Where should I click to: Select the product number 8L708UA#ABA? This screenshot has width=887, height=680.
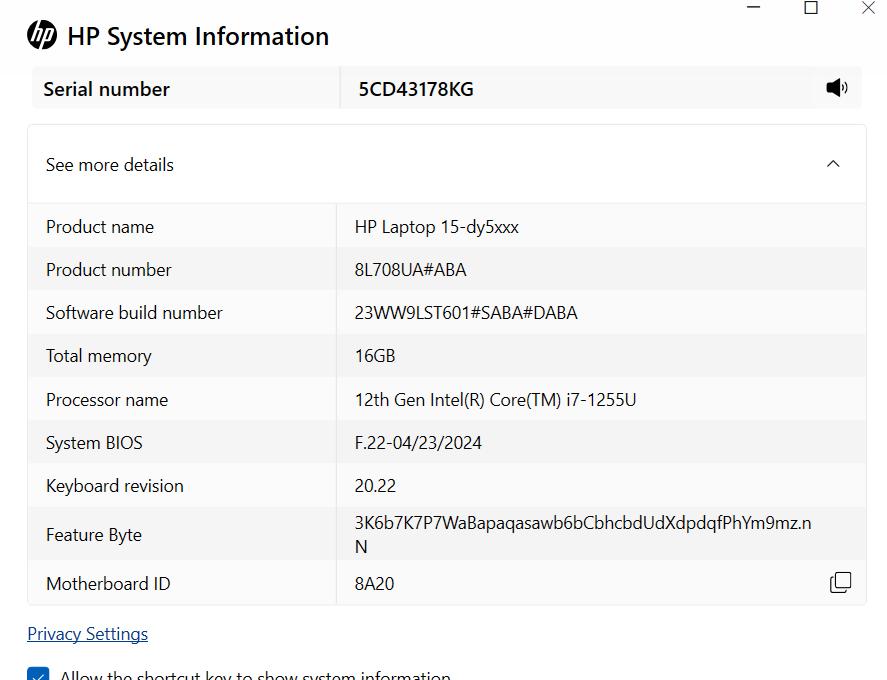pos(410,270)
